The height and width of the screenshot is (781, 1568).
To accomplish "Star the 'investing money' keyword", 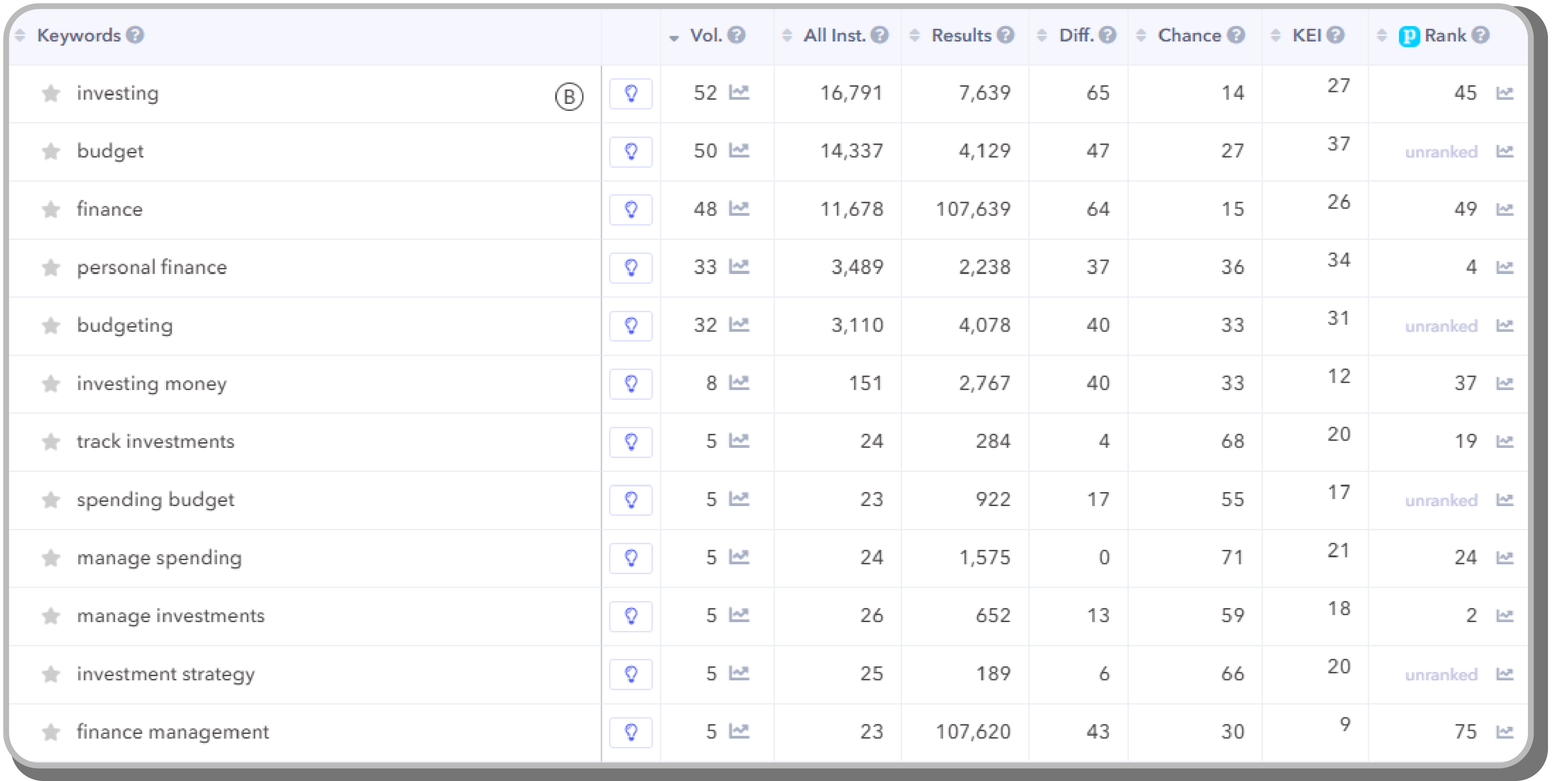I will pos(51,384).
